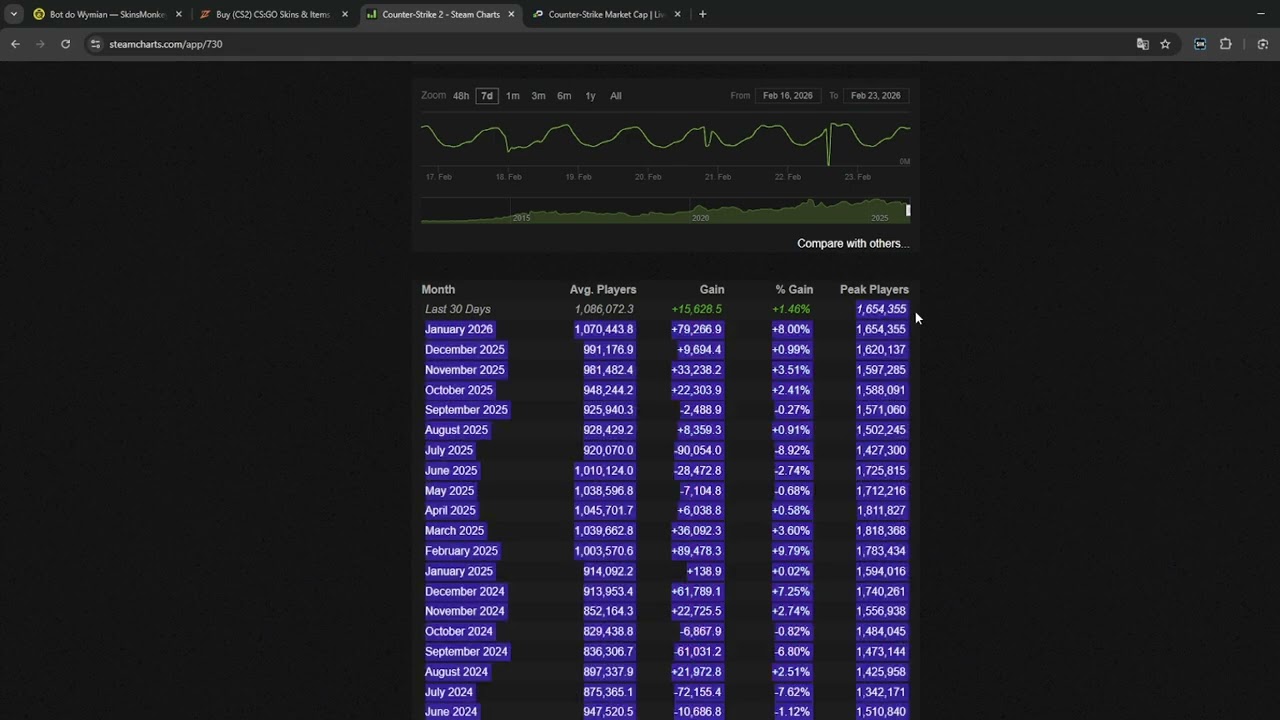Select the December 2025 month cell

(x=465, y=350)
